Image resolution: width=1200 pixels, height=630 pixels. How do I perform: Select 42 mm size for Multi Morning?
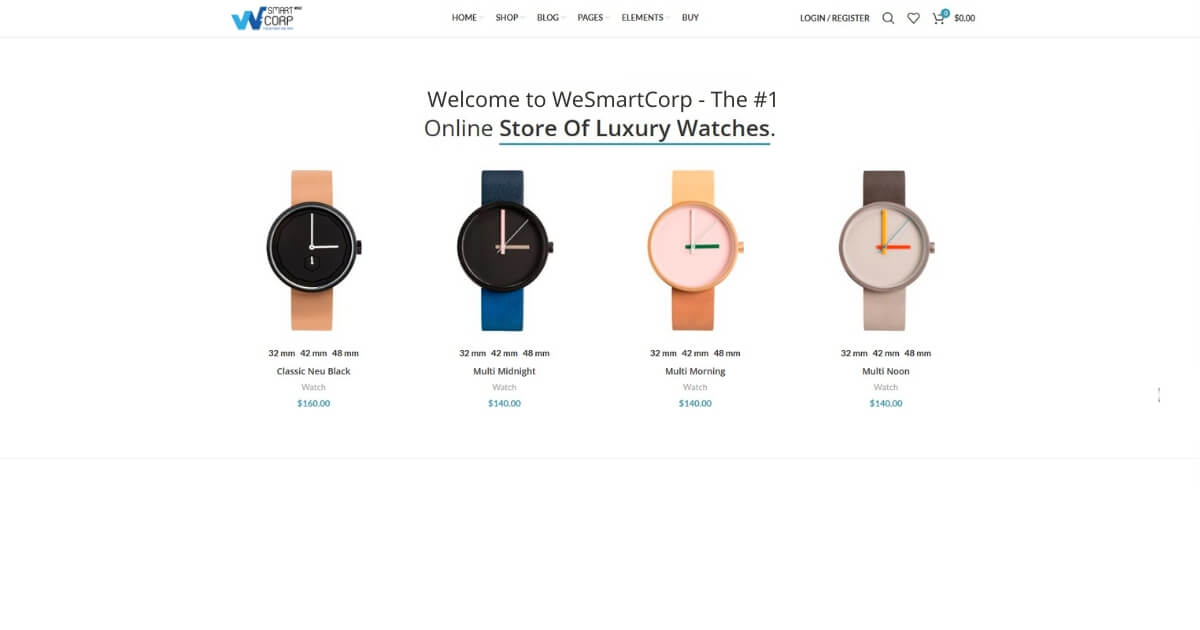[695, 353]
